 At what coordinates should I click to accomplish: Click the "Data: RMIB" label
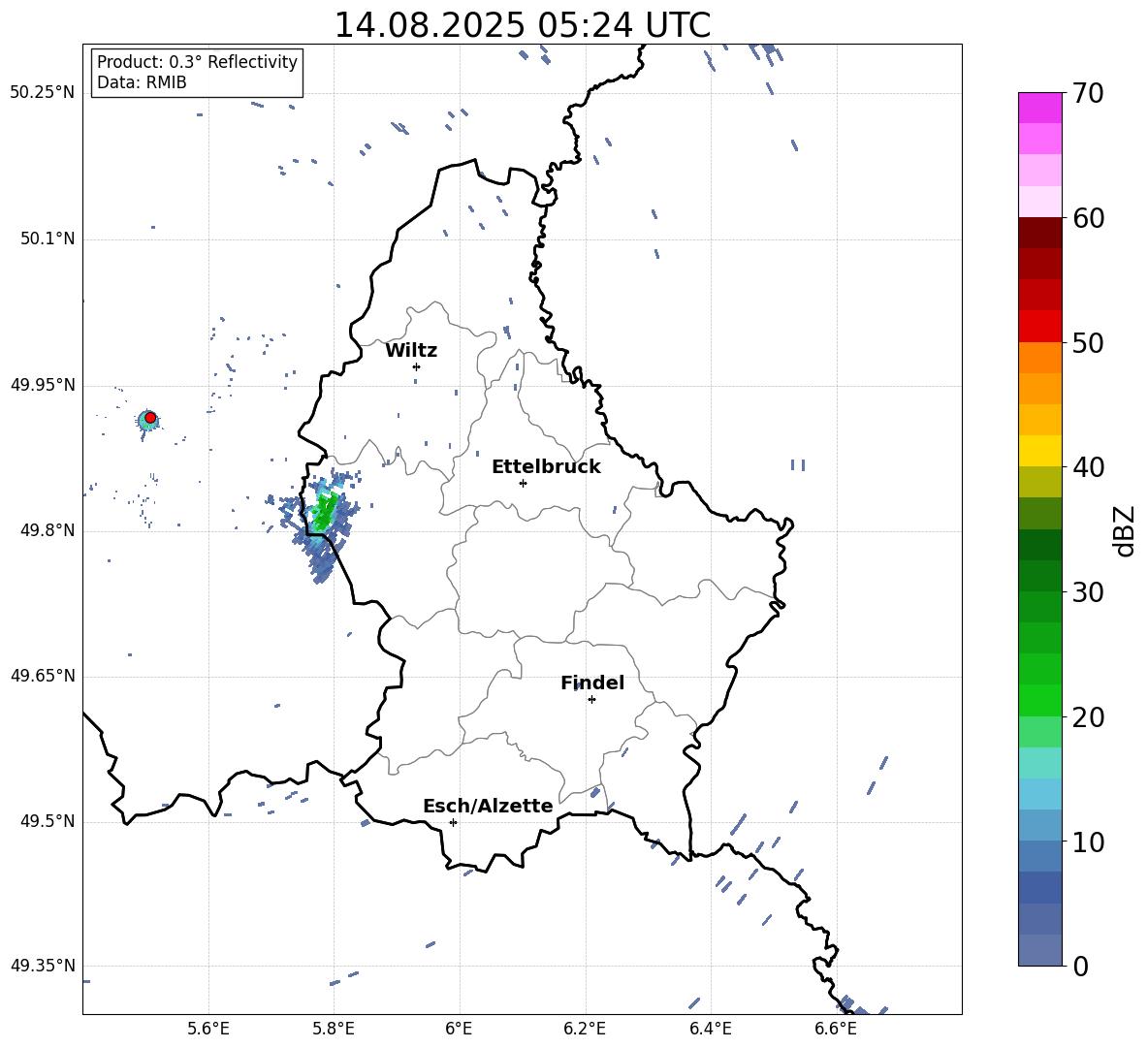pos(142,82)
